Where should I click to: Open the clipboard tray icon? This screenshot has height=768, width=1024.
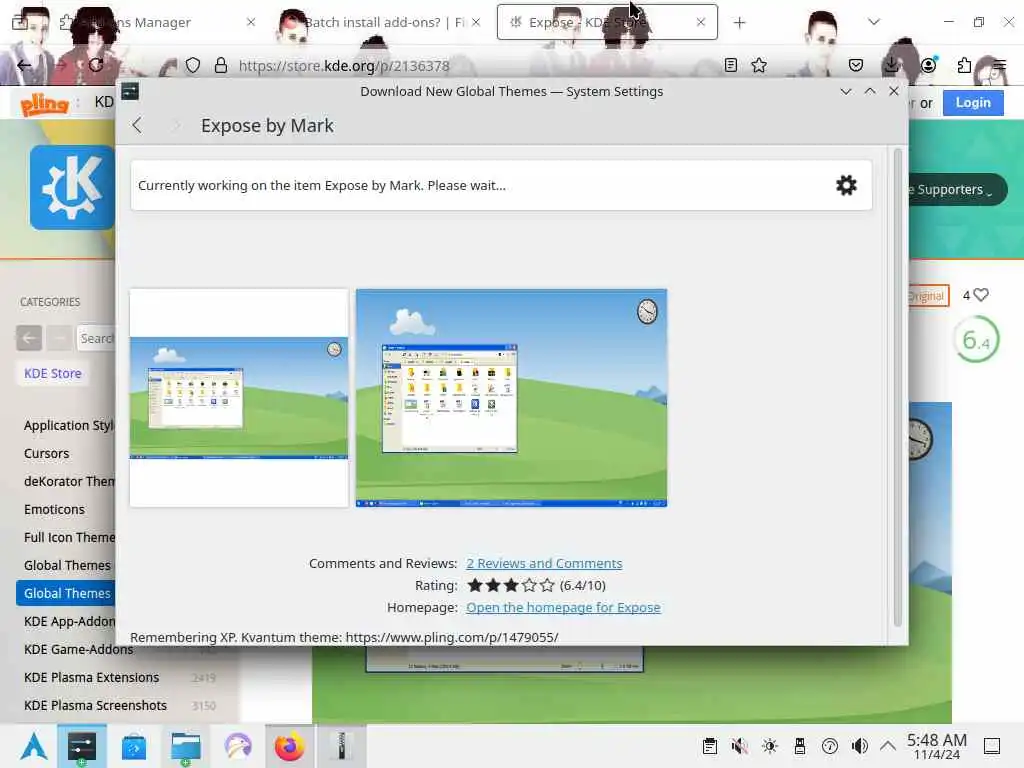(710, 746)
